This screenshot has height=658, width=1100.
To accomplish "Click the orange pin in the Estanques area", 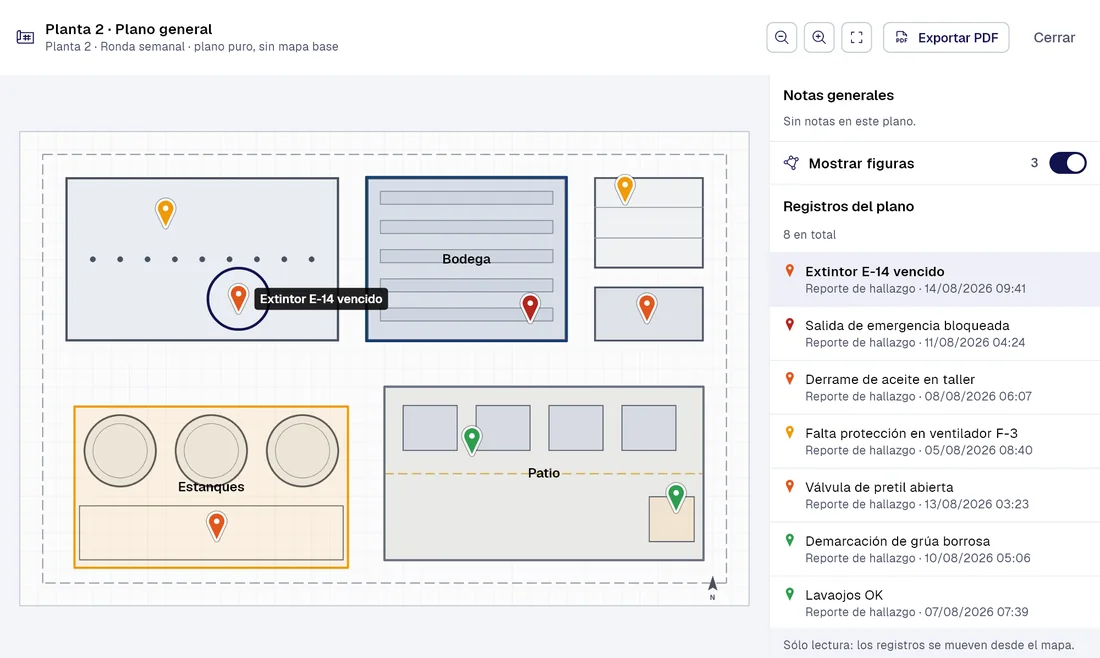I will 217,525.
